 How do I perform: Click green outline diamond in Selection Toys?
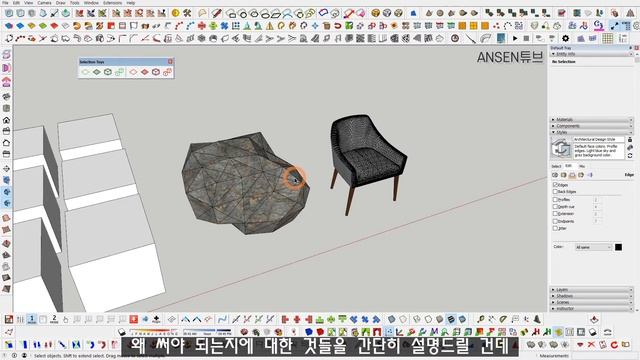click(85, 72)
